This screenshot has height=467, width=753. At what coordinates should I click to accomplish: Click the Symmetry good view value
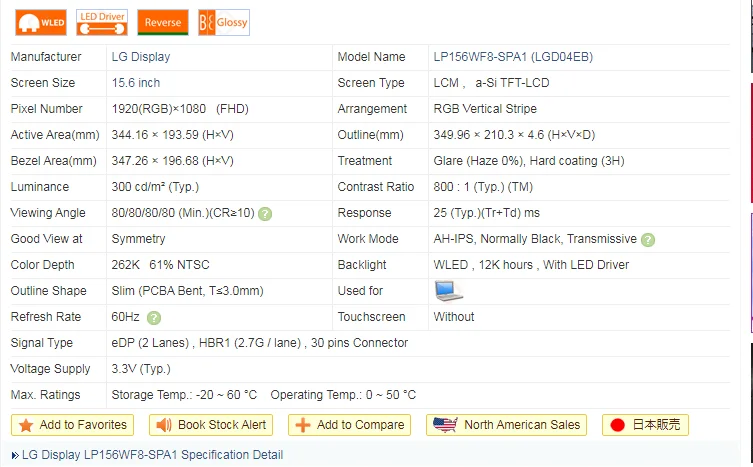click(x=138, y=238)
